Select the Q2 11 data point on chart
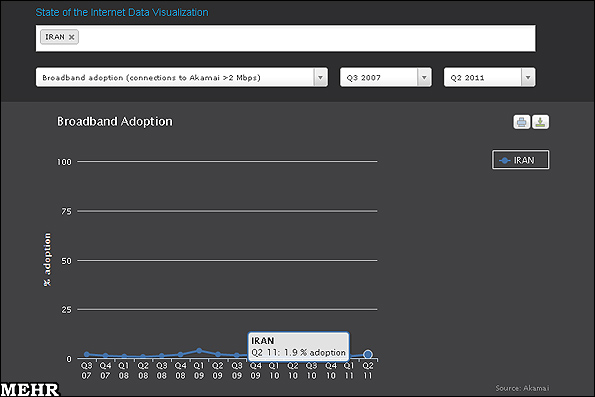Viewport: 595px width, 397px height. (367, 354)
